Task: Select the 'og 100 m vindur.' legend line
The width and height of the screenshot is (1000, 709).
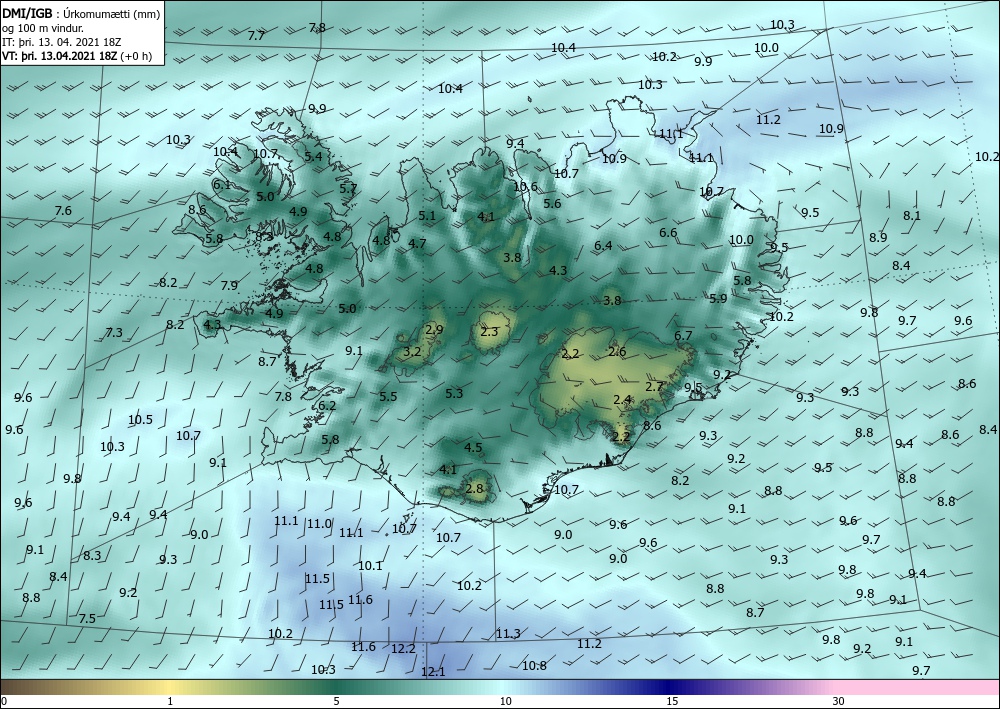Action: [x=43, y=28]
